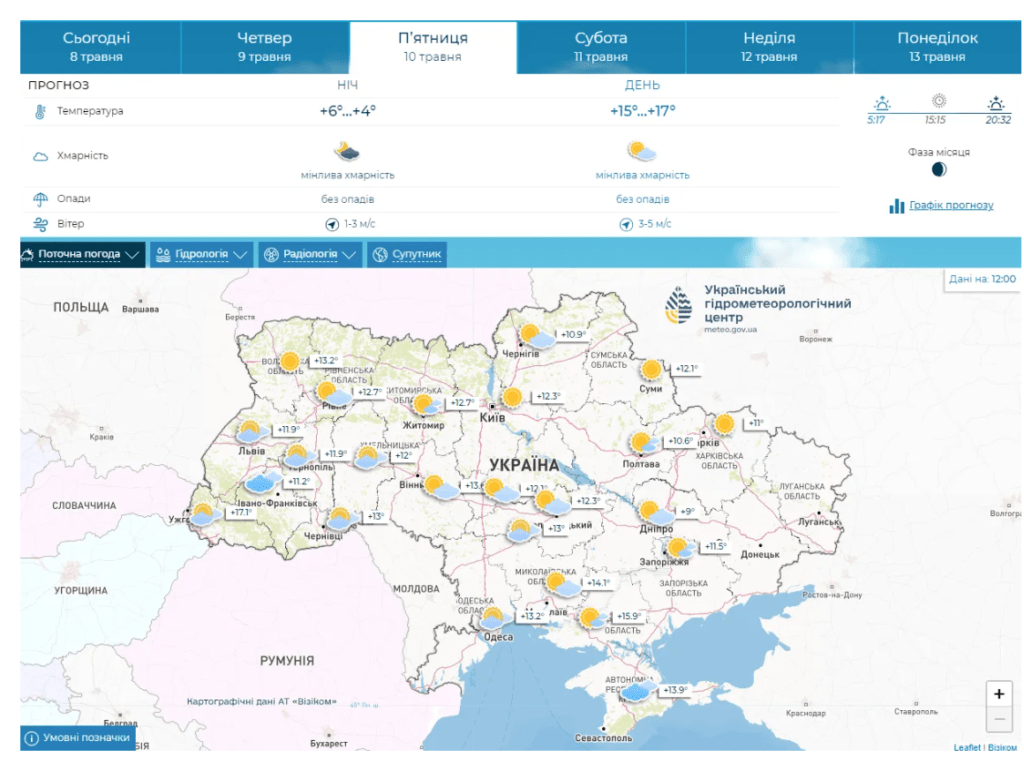This screenshot has width=1024, height=764.
Task: Switch to Неділя 12 травня tab
Action: (x=769, y=47)
